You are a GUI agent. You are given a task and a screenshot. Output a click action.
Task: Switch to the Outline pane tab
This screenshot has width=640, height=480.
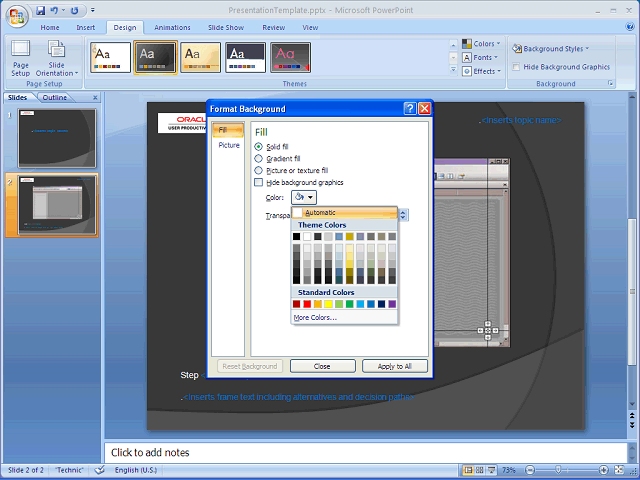[55, 97]
